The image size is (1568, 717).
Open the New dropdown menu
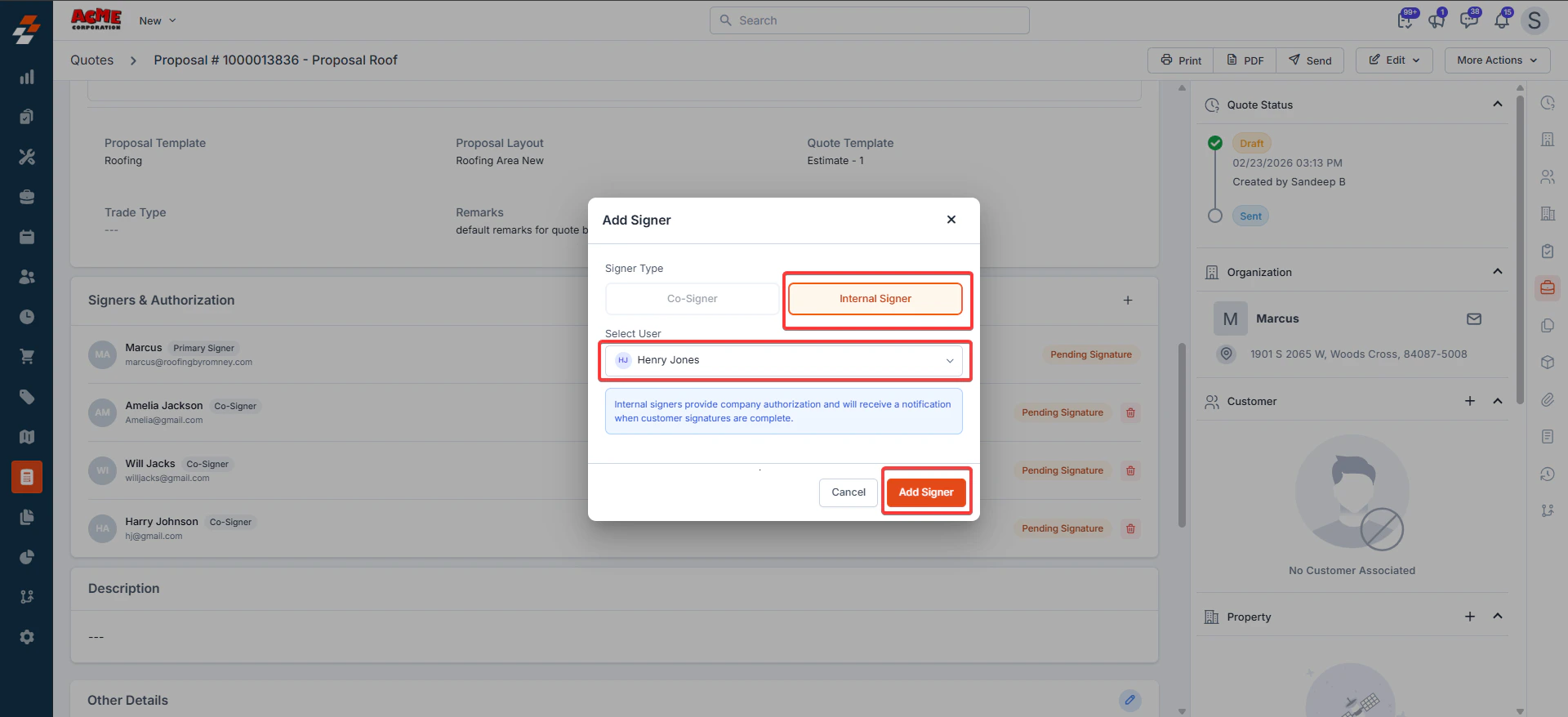point(158,20)
